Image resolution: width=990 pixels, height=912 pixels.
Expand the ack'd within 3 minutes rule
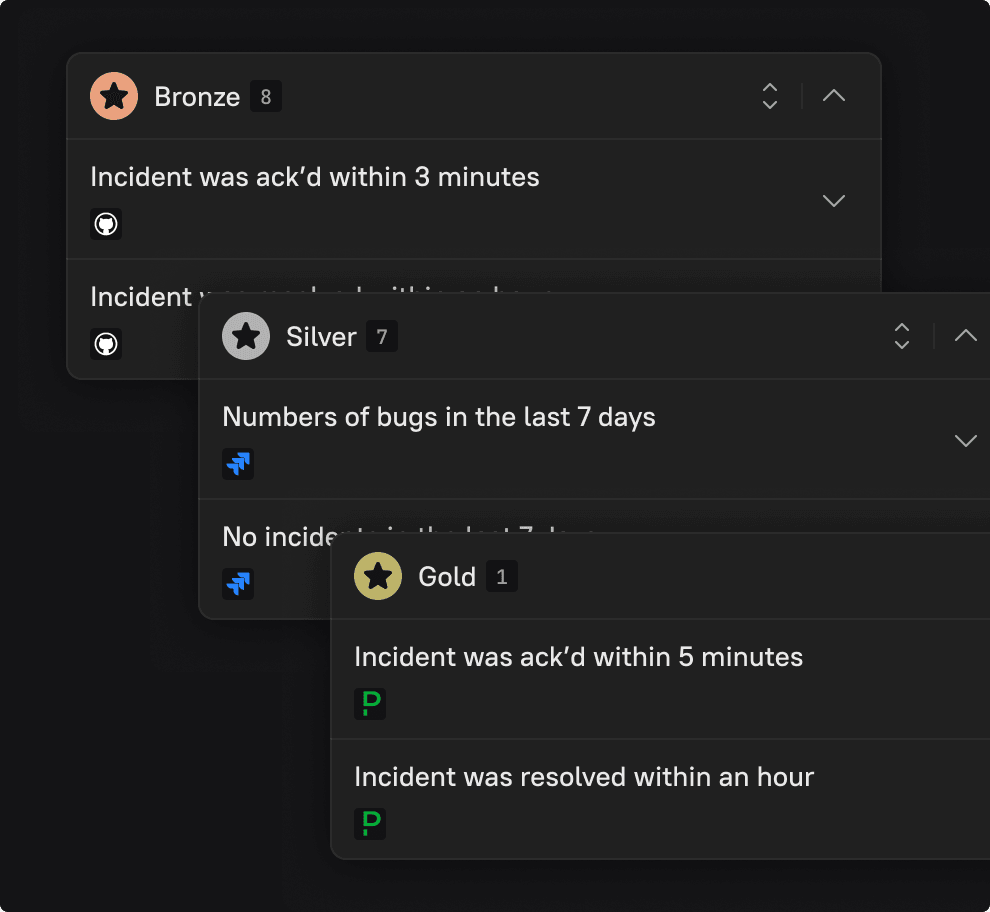pos(834,200)
